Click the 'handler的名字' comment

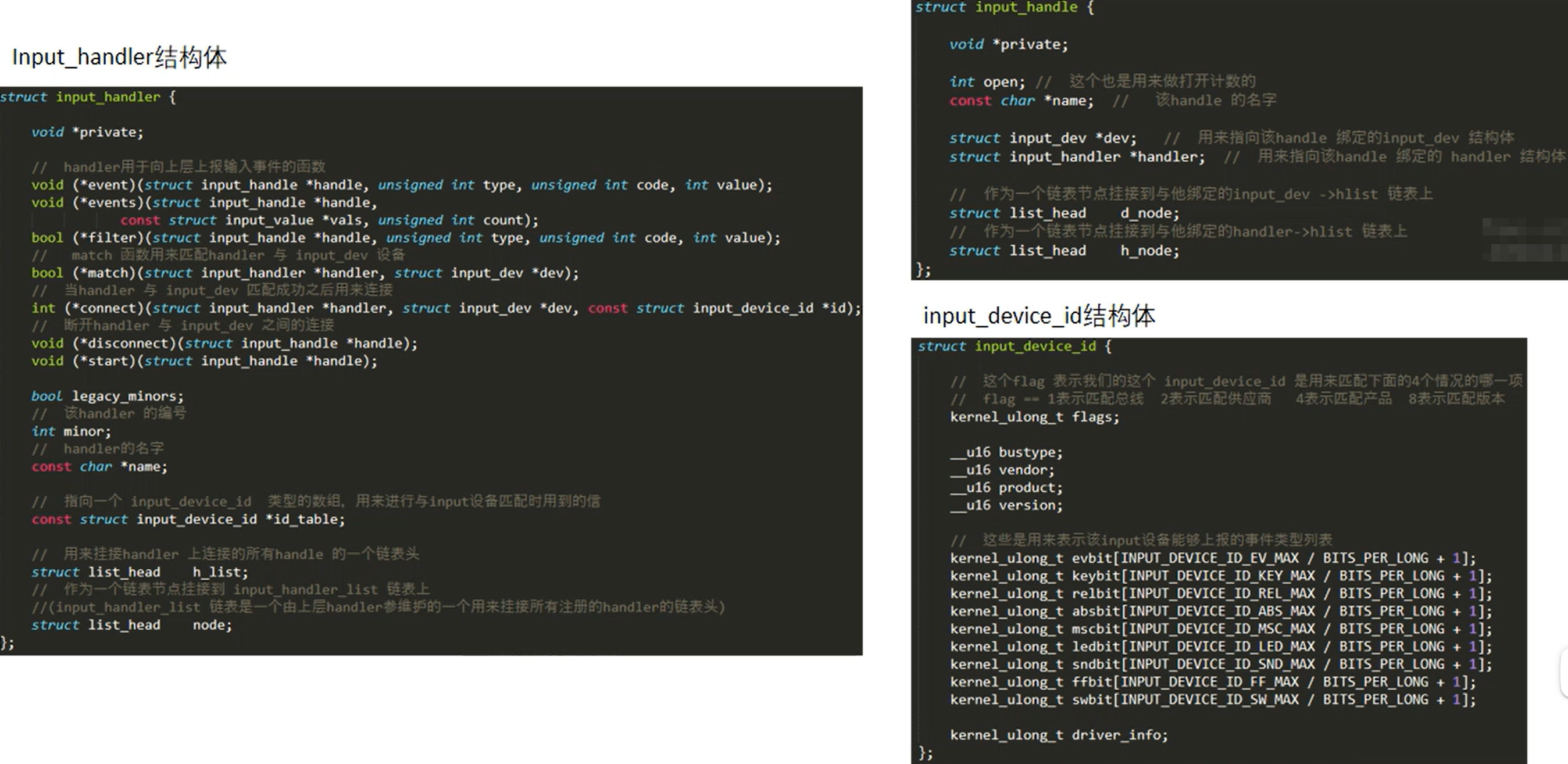pyautogui.click(x=98, y=449)
